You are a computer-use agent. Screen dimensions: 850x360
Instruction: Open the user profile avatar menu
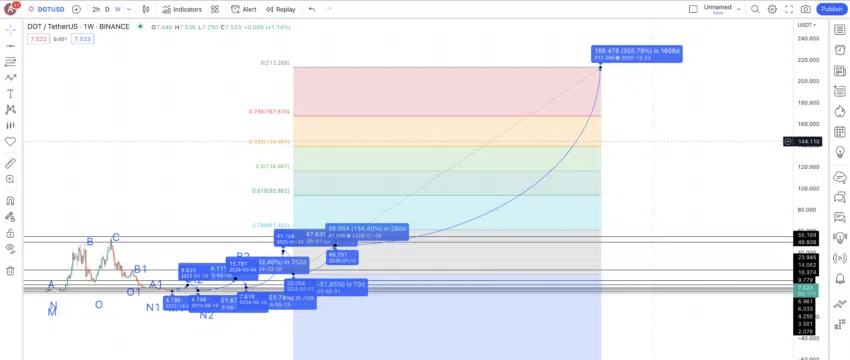coord(10,9)
